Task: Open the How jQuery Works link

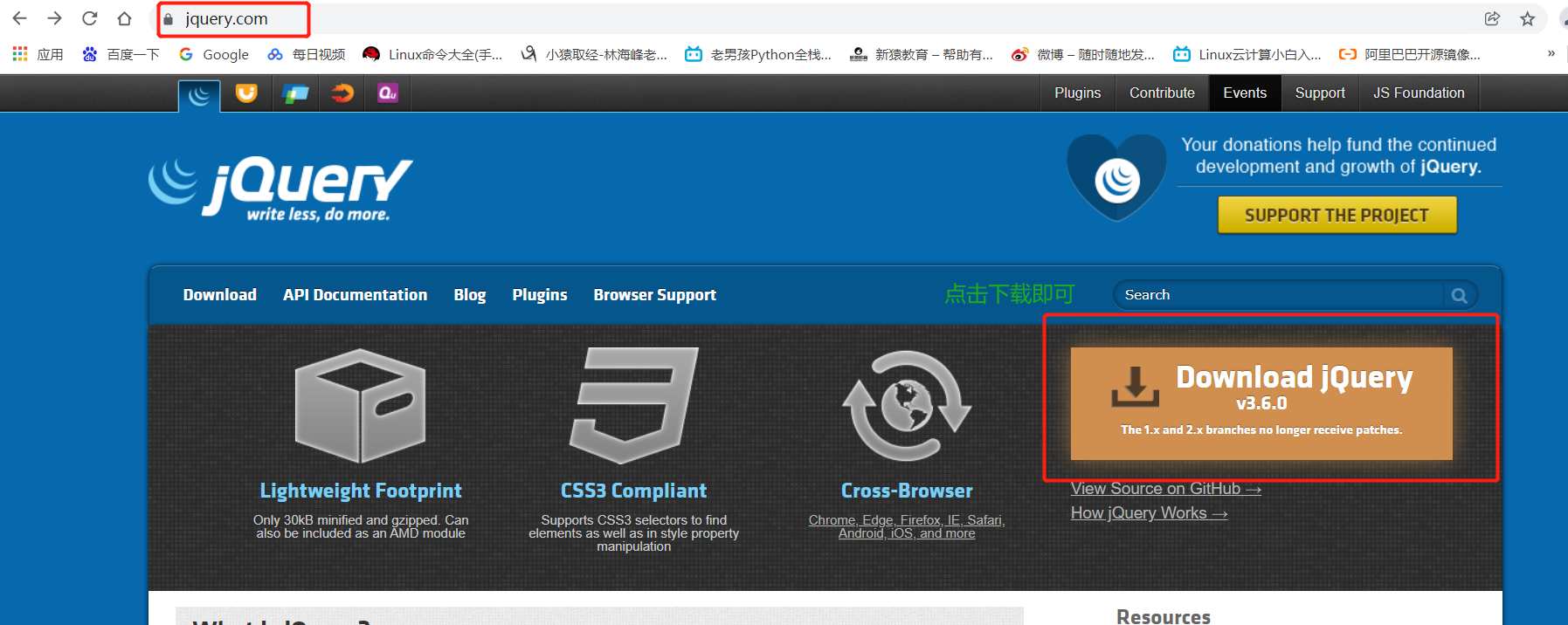Action: tap(1150, 513)
